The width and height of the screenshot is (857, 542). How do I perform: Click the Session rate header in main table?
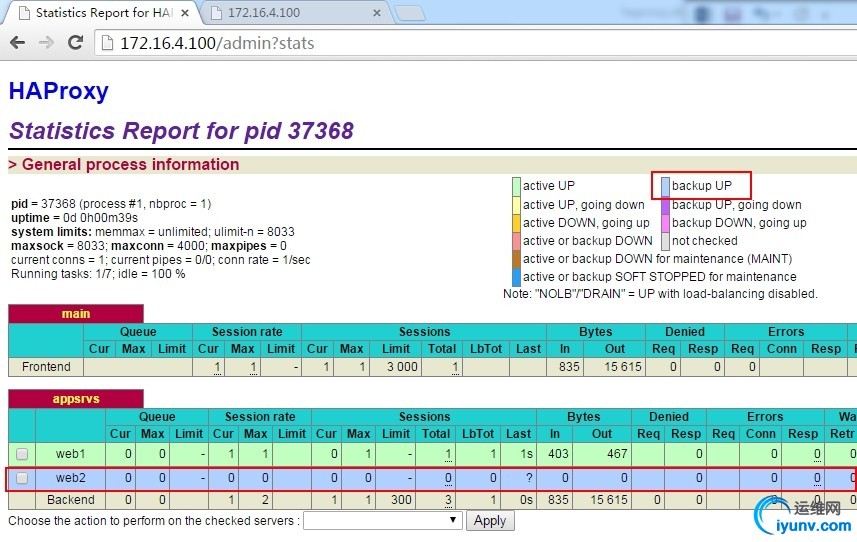click(x=247, y=332)
